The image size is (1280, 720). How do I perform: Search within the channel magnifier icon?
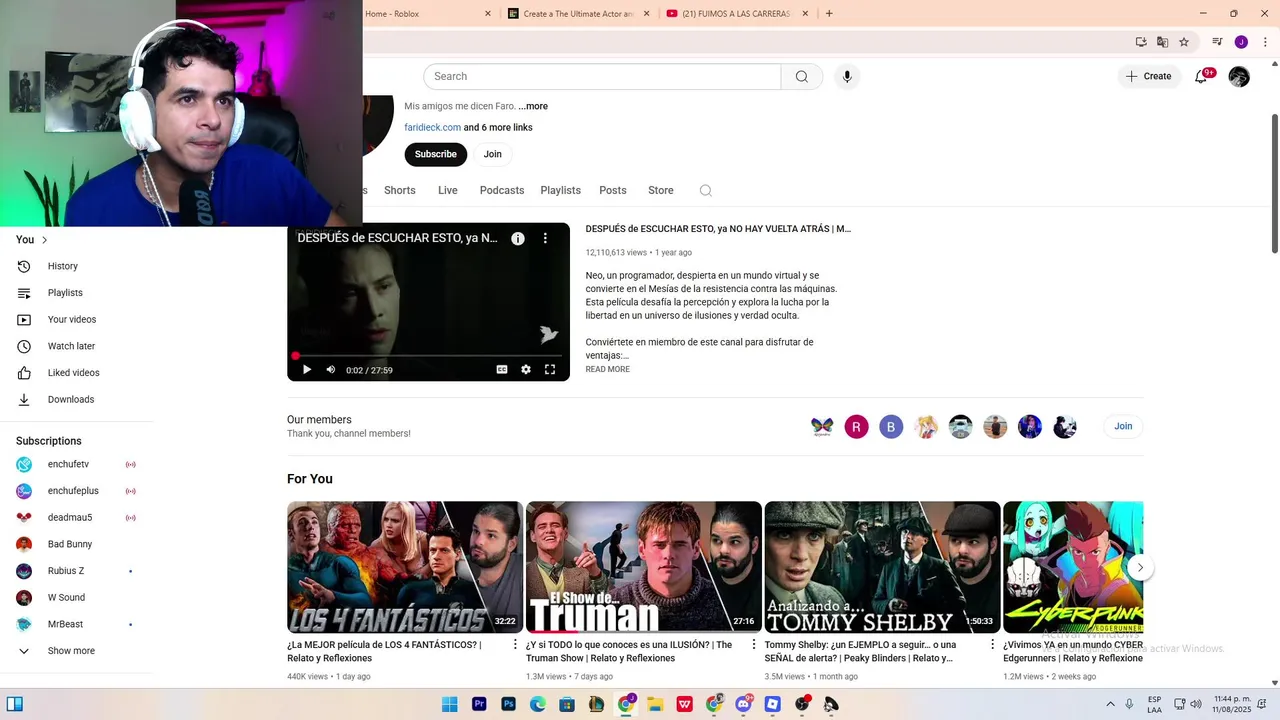[705, 190]
